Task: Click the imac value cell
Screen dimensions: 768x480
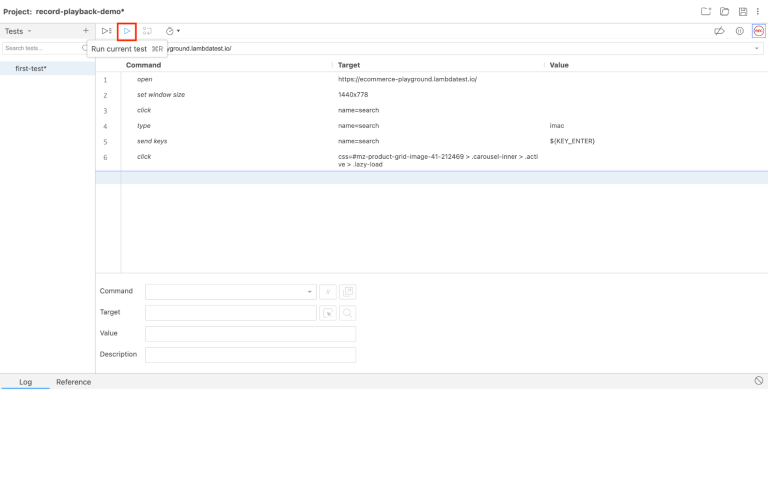Action: point(557,126)
